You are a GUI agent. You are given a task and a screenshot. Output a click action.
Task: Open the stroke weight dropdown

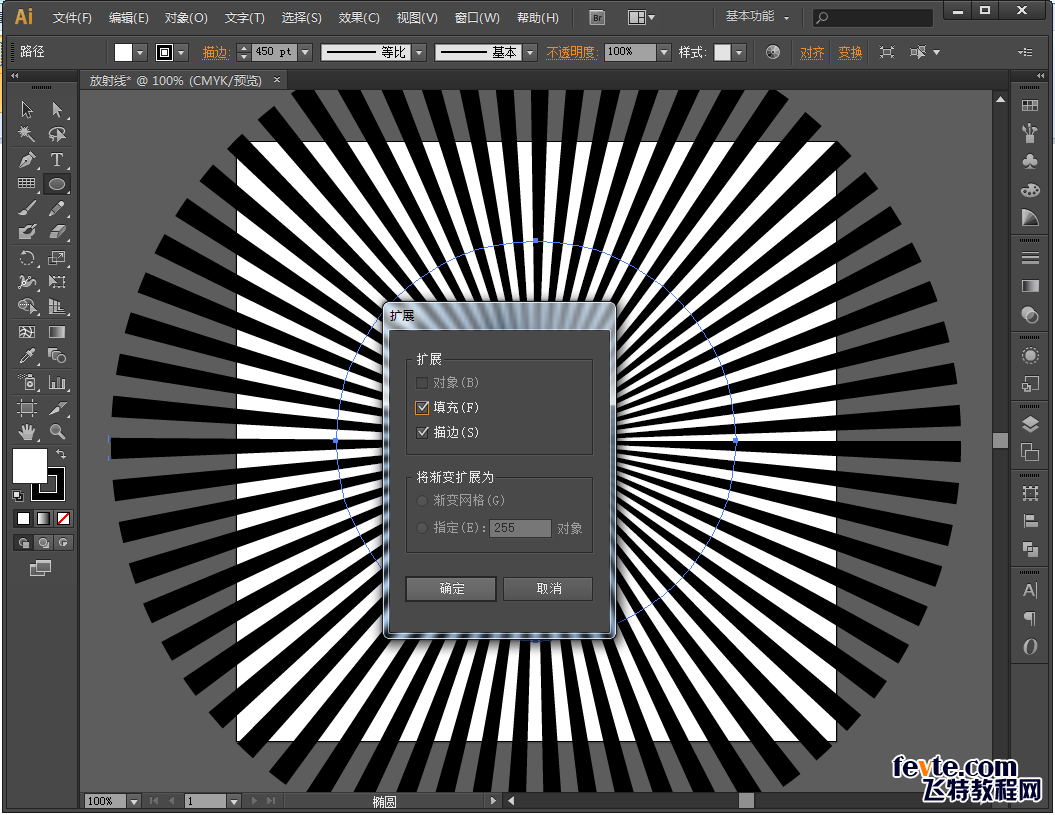coord(305,52)
